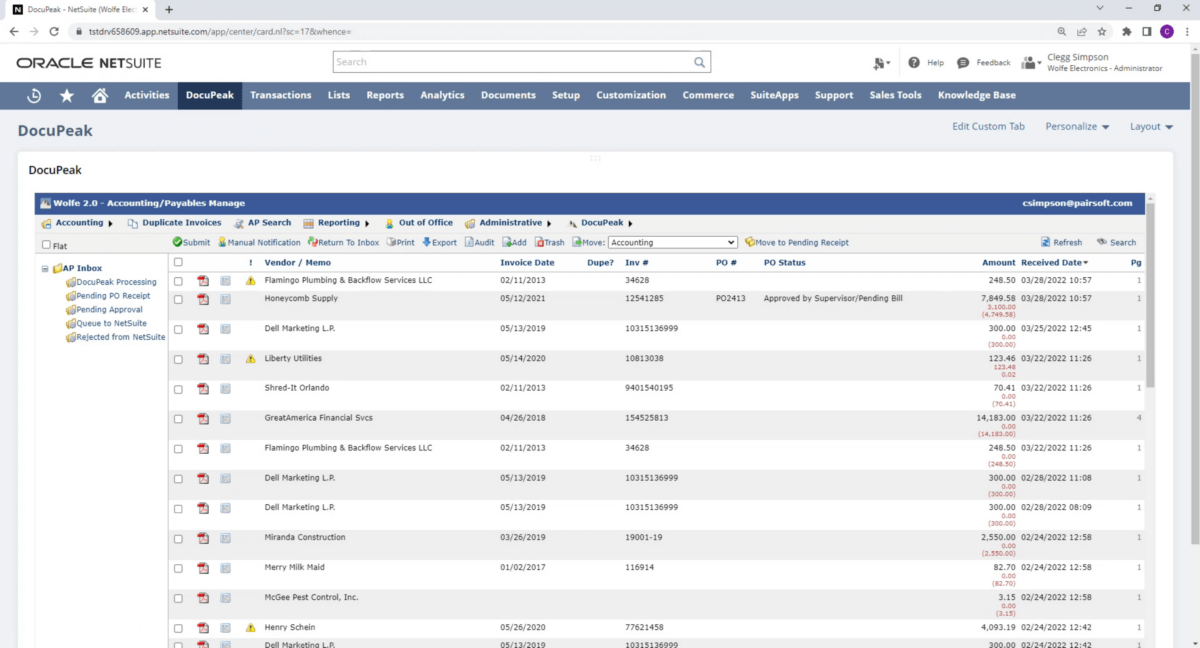Open the Knowledge Base menu
The image size is (1200, 648).
(976, 96)
